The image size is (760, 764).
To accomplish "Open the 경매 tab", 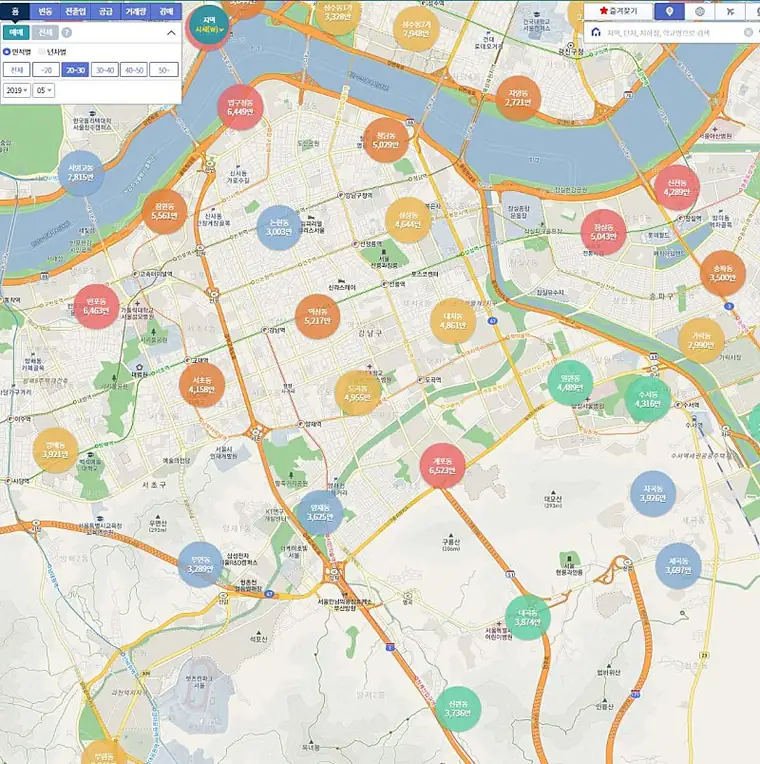I will click(167, 11).
